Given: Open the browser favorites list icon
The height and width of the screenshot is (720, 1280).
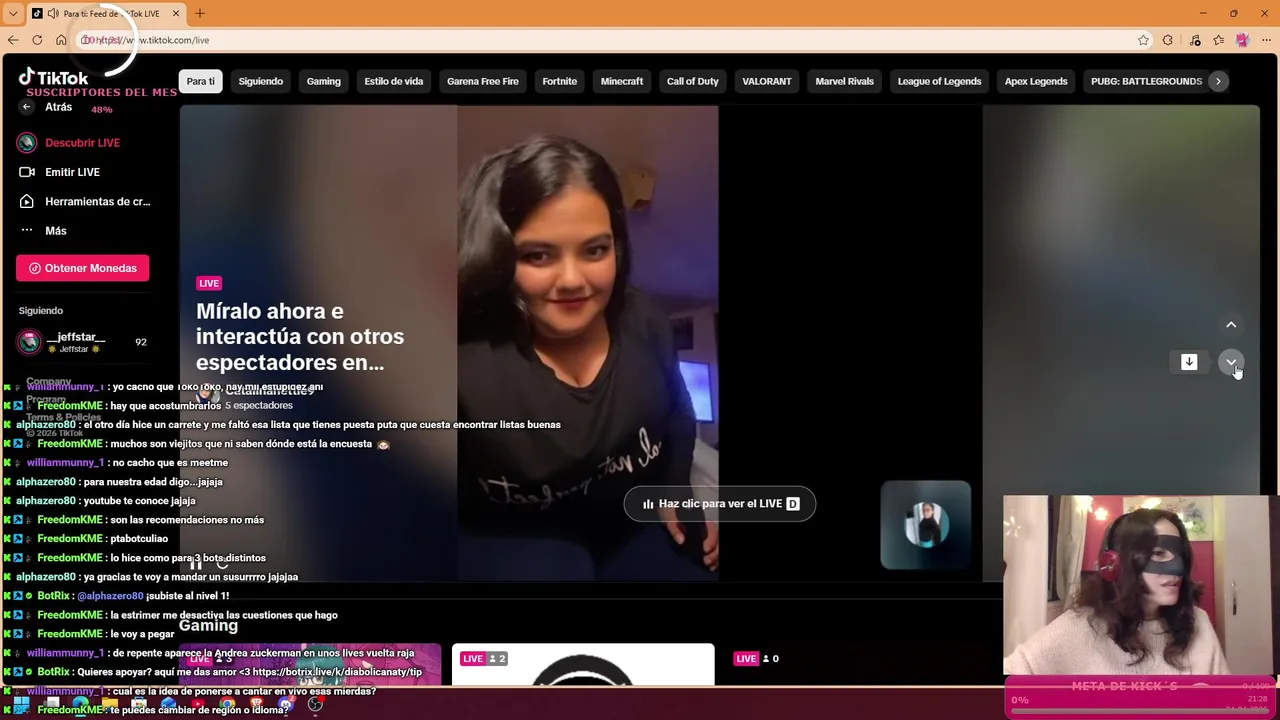Looking at the screenshot, I should click(1218, 40).
